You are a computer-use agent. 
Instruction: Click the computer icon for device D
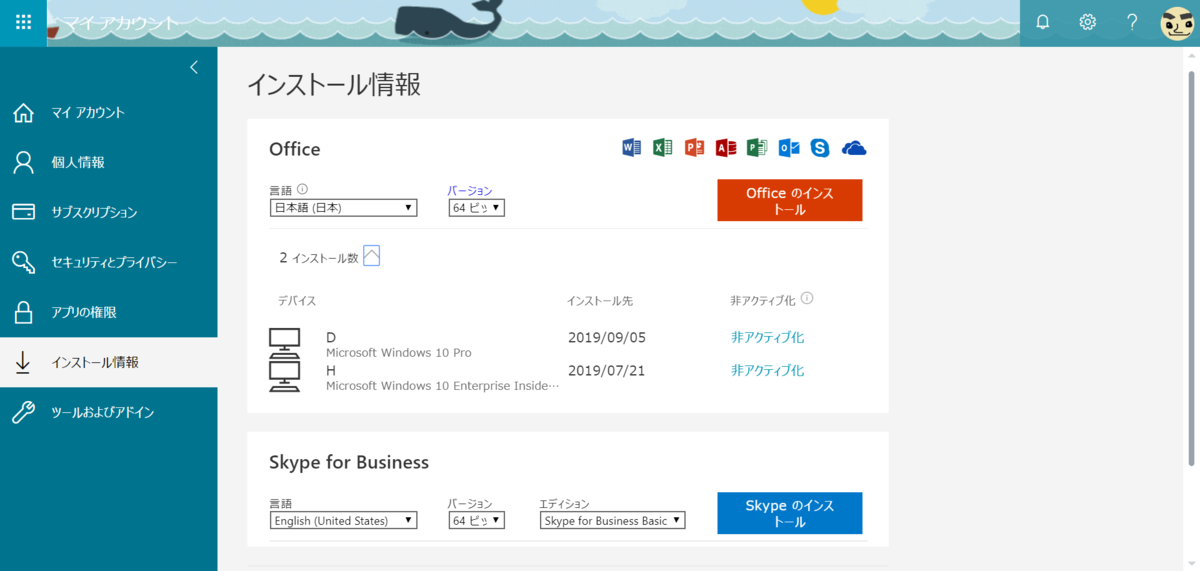(x=285, y=344)
